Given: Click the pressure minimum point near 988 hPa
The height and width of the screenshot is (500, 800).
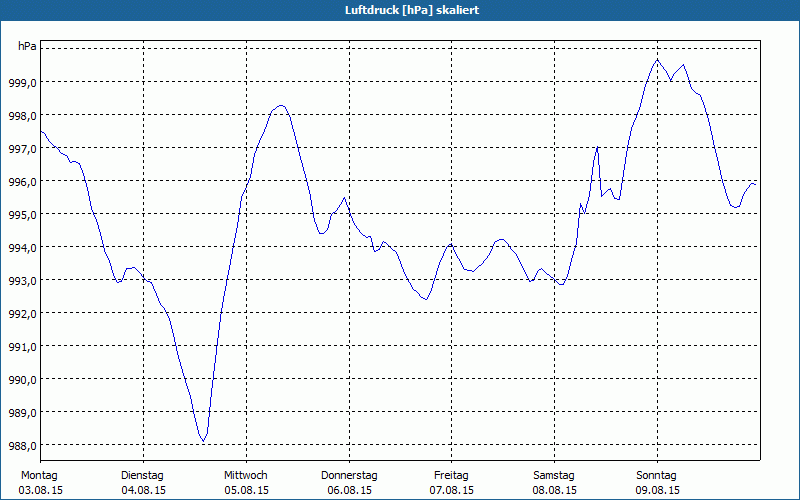Looking at the screenshot, I should (x=203, y=441).
